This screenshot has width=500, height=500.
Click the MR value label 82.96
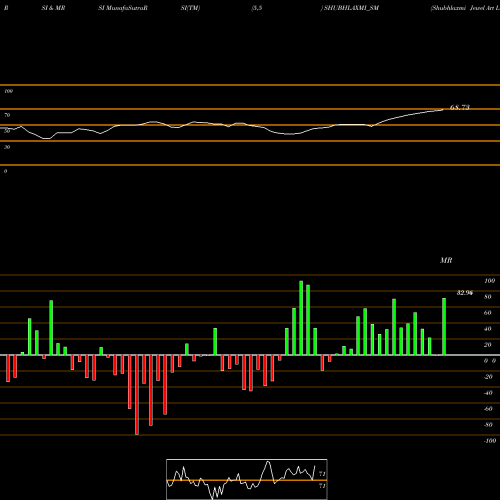pyautogui.click(x=465, y=293)
